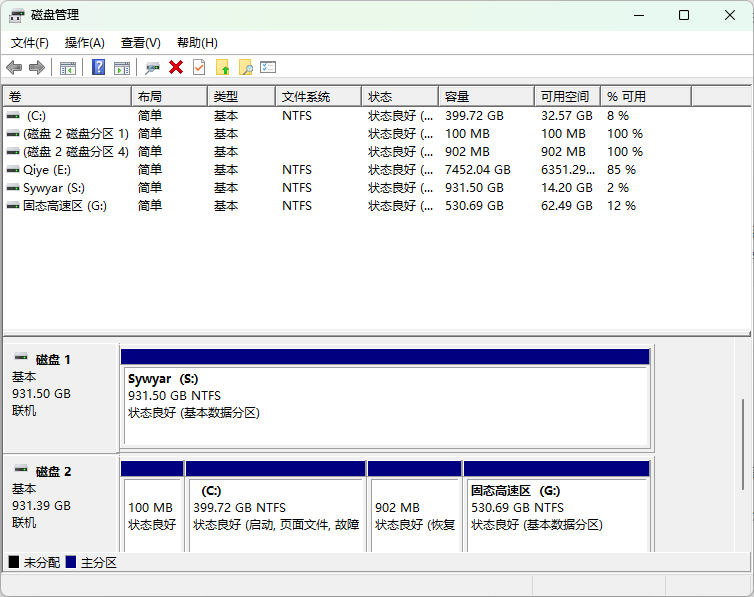Click the disk with magnifier toolbar icon

tap(152, 68)
